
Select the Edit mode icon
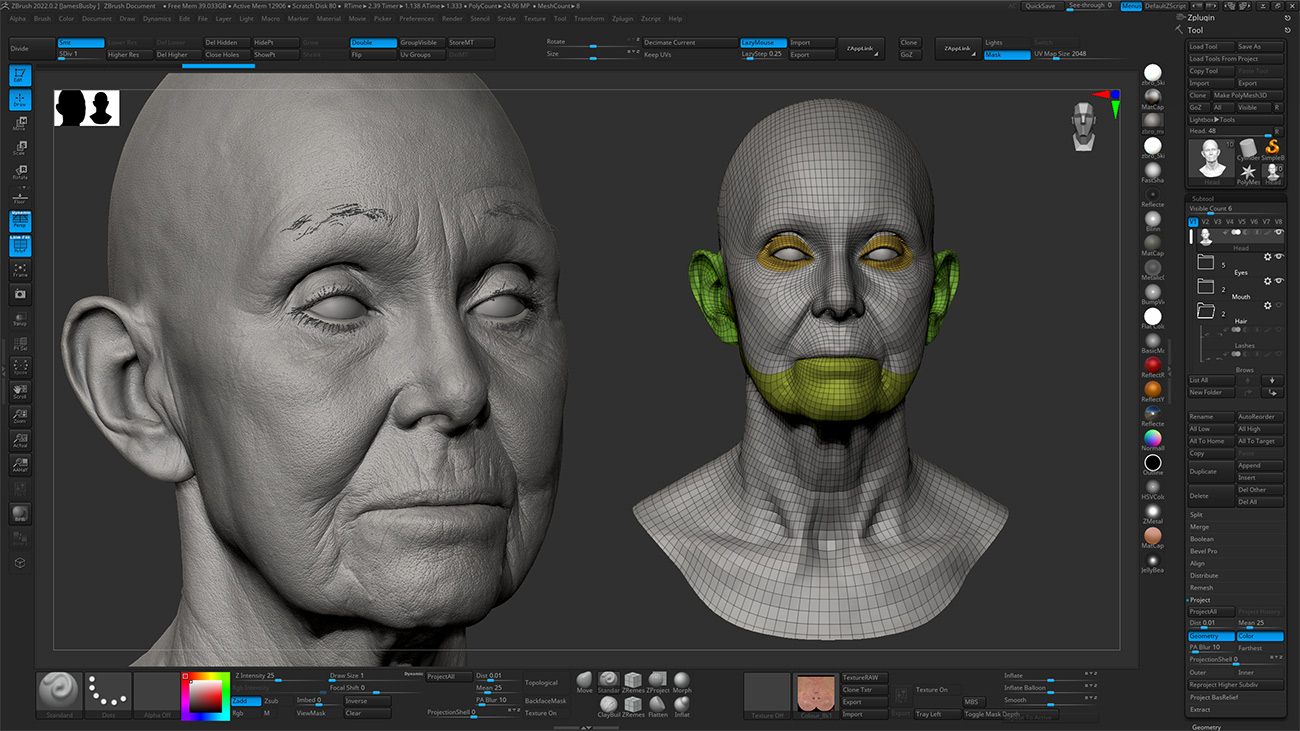click(20, 76)
